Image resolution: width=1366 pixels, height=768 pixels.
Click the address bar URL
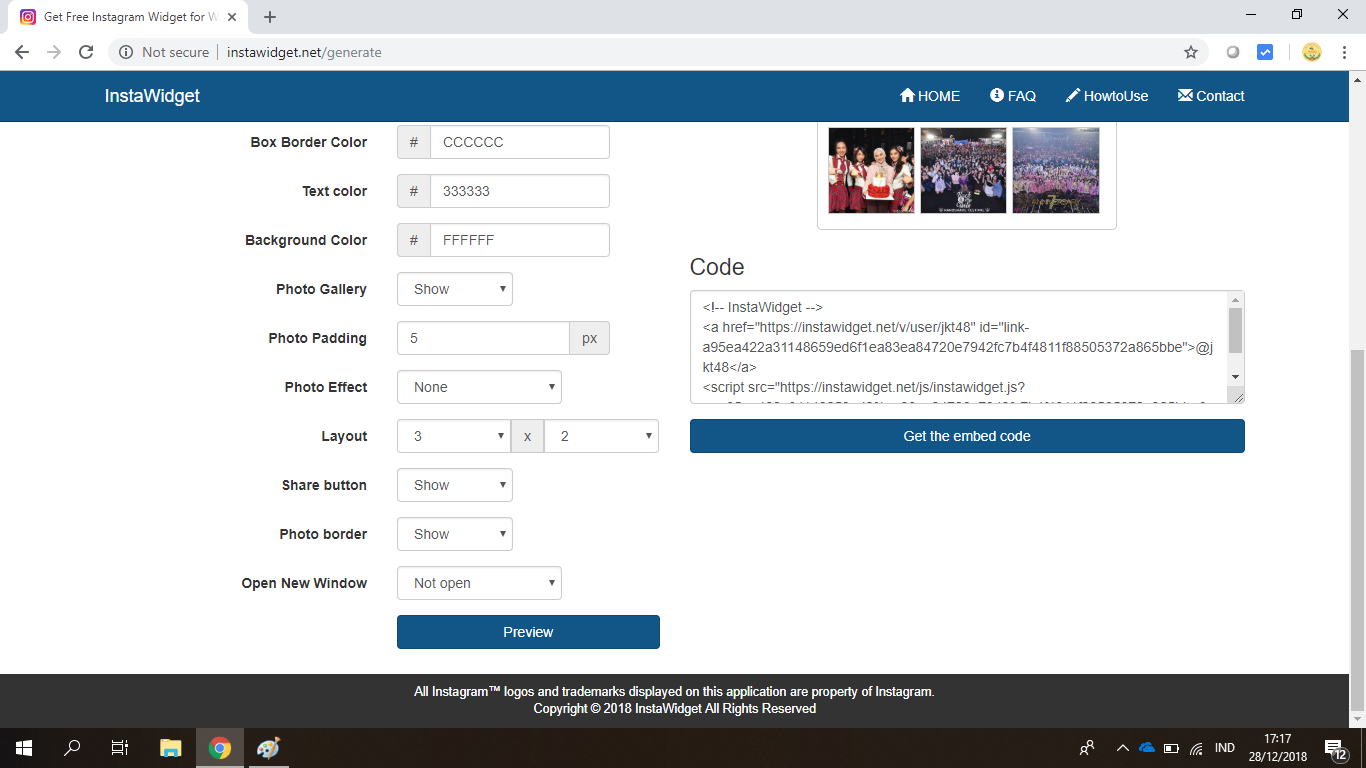point(304,52)
